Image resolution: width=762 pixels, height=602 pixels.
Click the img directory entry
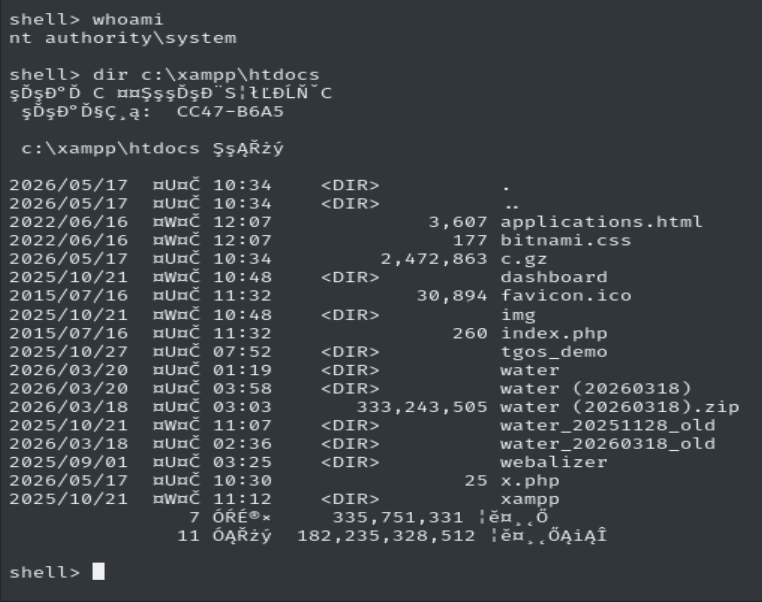pyautogui.click(x=518, y=315)
